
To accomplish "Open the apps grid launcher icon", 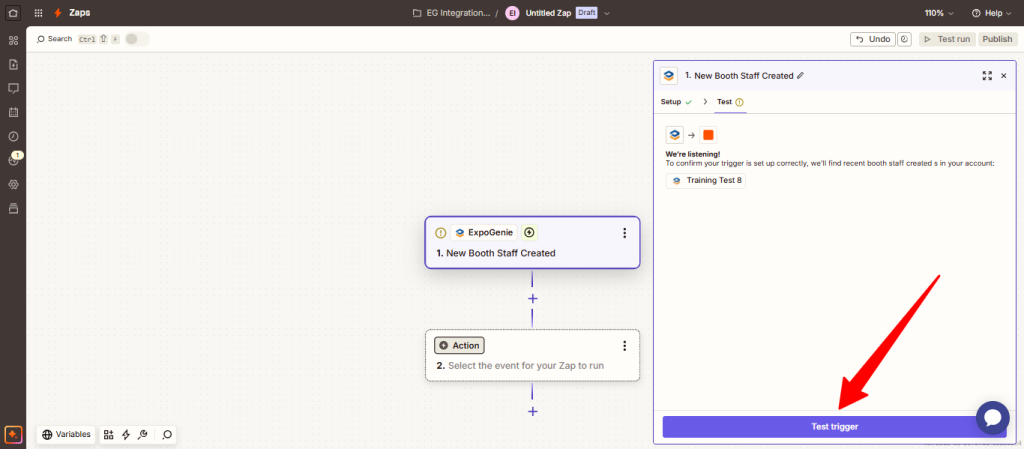I will 38,13.
